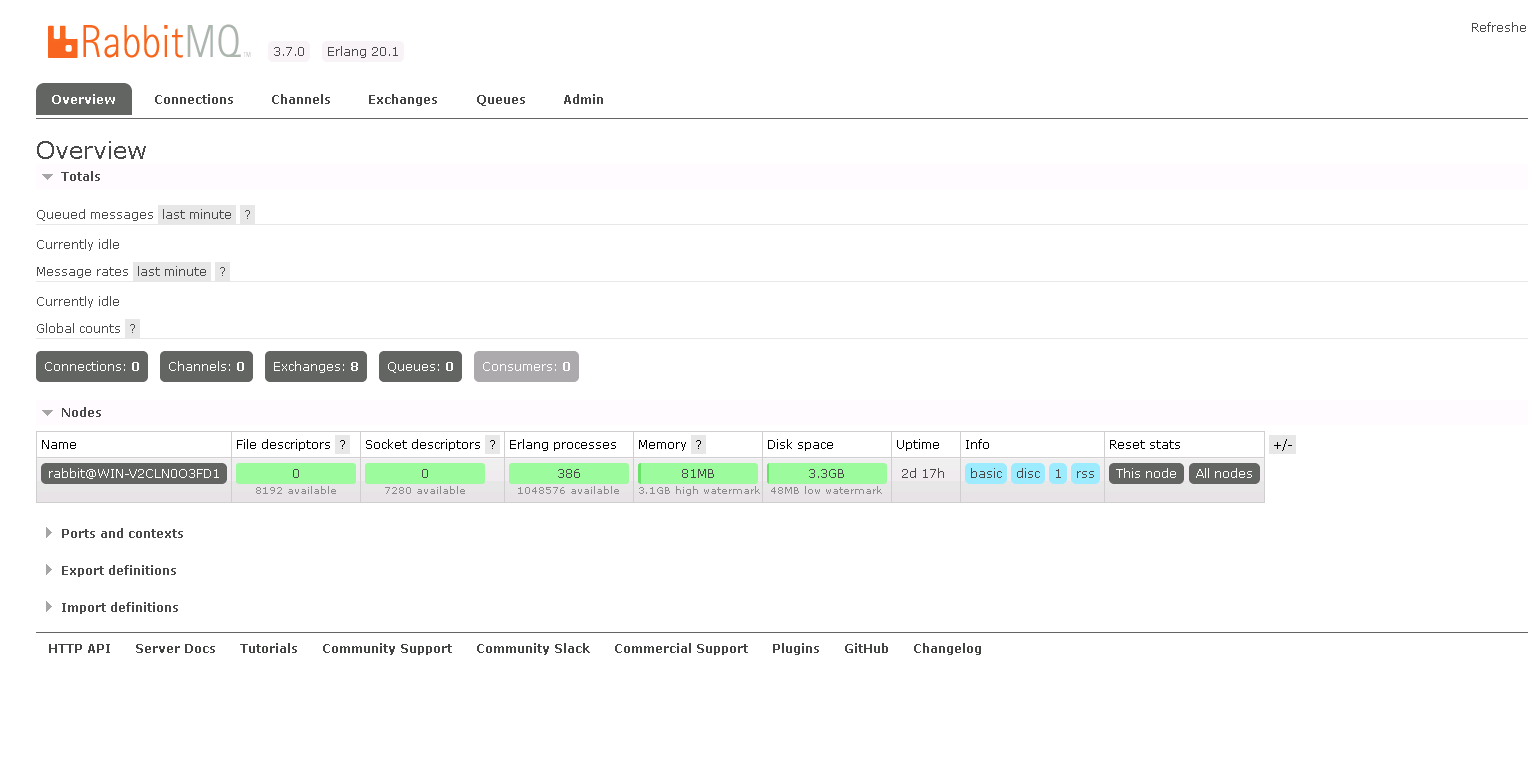
Task: Click the Socket descriptors 0 bar
Action: (x=425, y=474)
